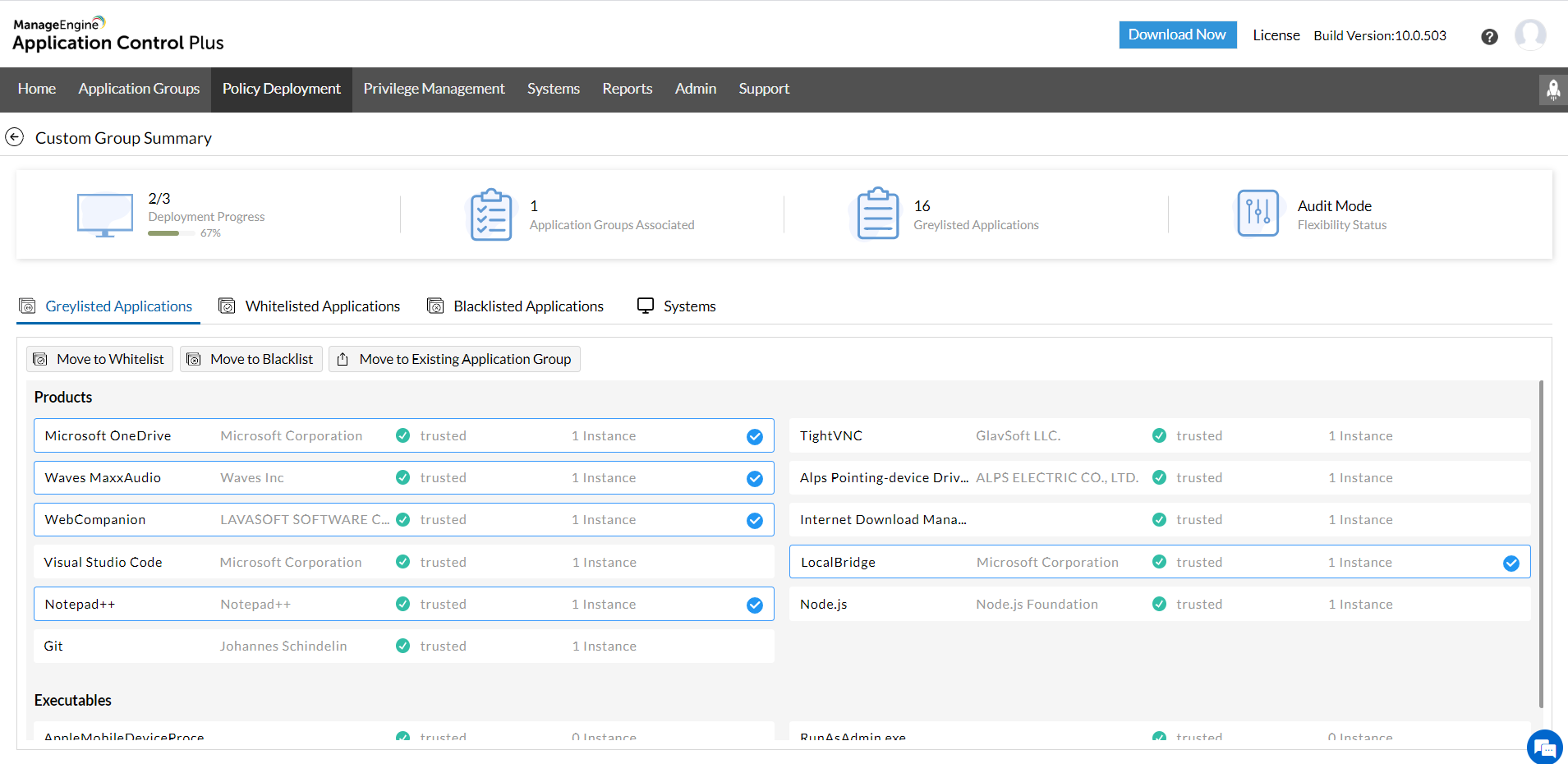Click the back arrow beside Custom Group Summary

tap(15, 137)
